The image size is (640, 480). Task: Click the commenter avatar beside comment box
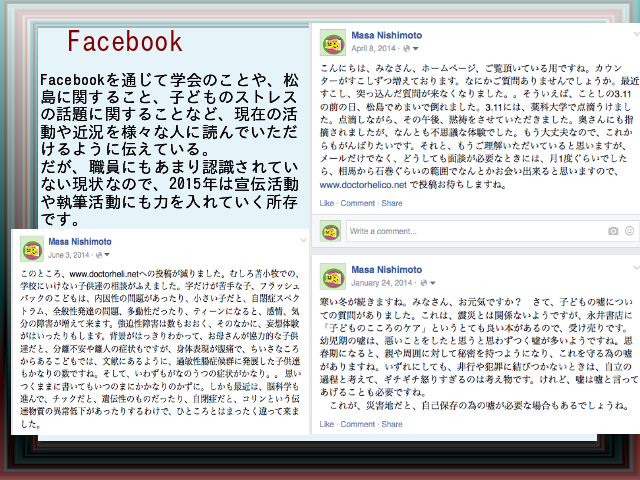pyautogui.click(x=330, y=231)
